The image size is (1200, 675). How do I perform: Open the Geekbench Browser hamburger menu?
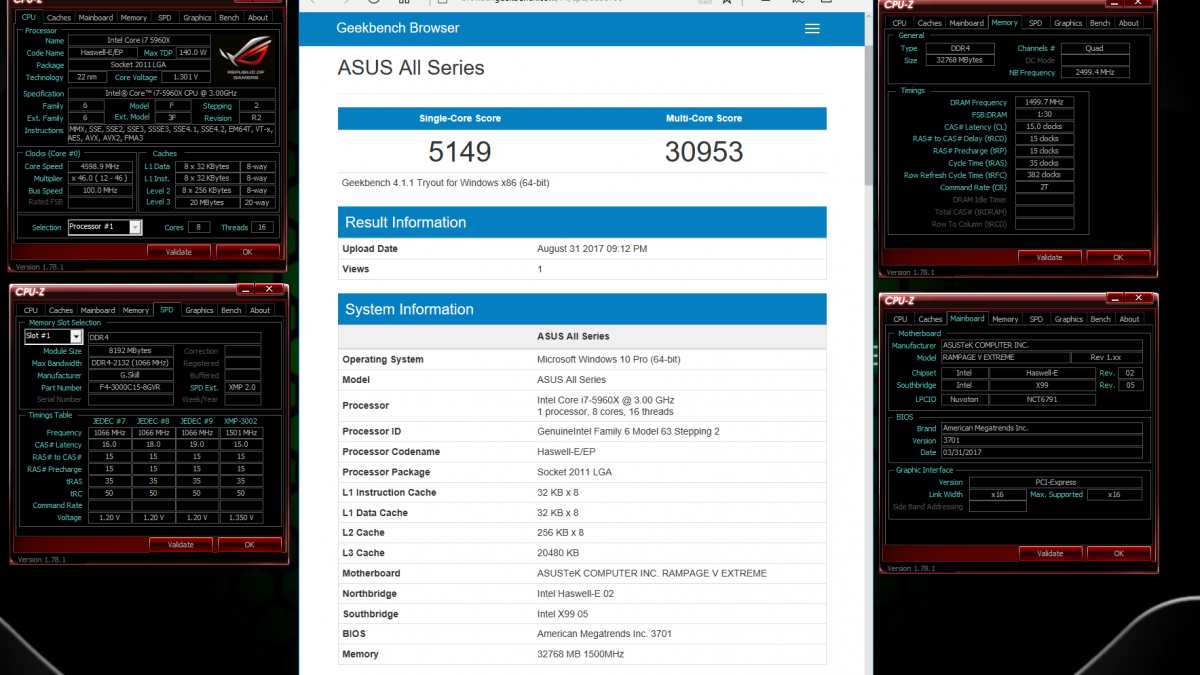point(812,29)
